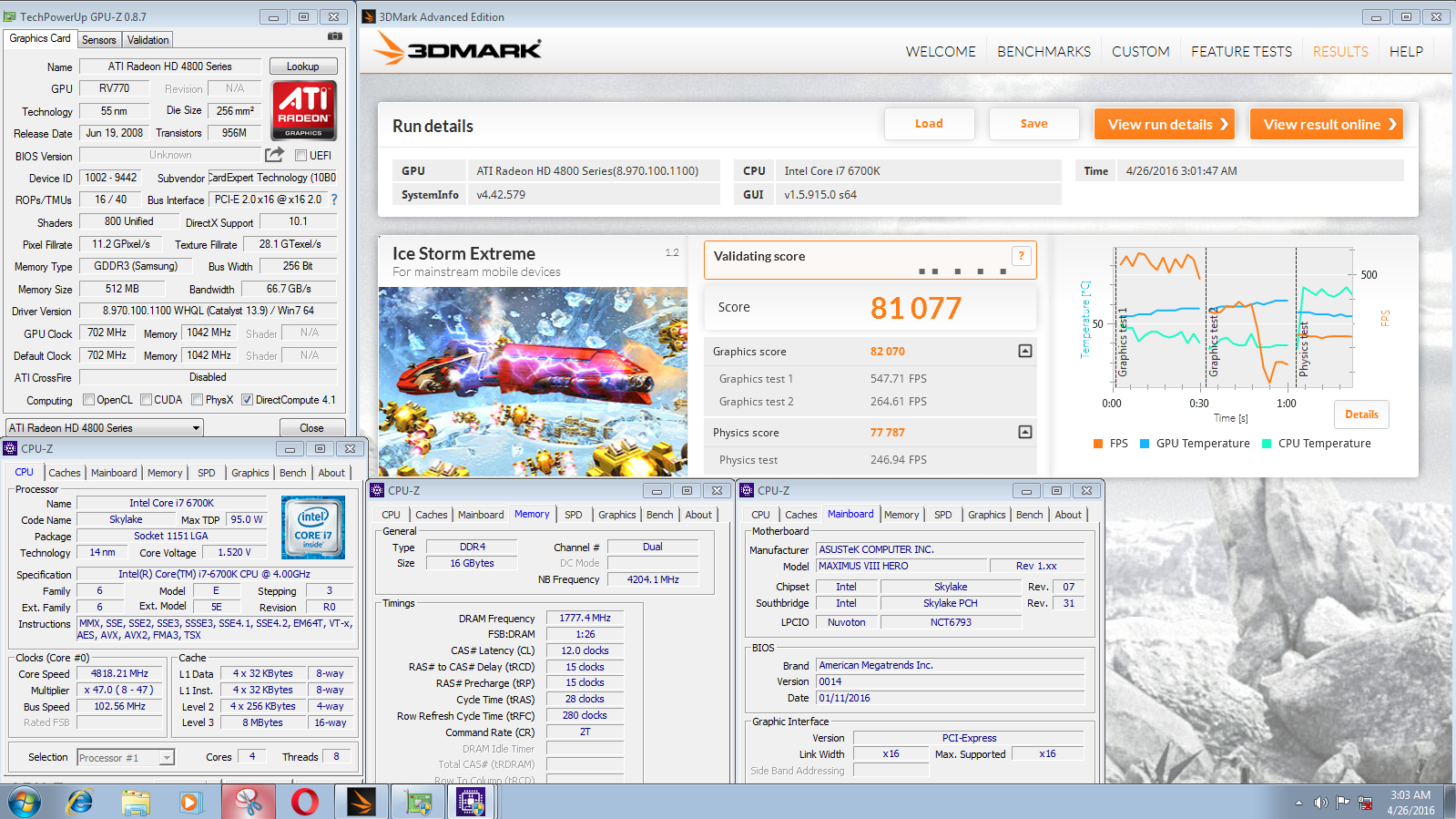Click the volume speaker icon in the tray
Image resolution: width=1456 pixels, height=819 pixels.
click(x=1320, y=803)
